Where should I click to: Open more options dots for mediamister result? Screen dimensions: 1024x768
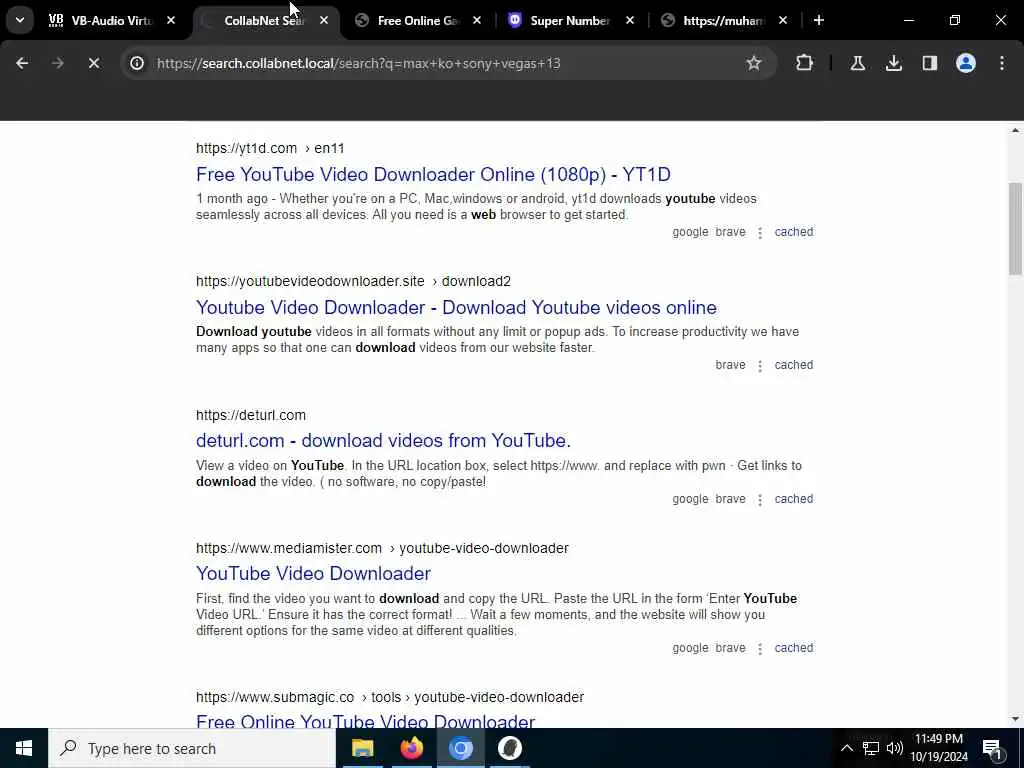click(760, 648)
